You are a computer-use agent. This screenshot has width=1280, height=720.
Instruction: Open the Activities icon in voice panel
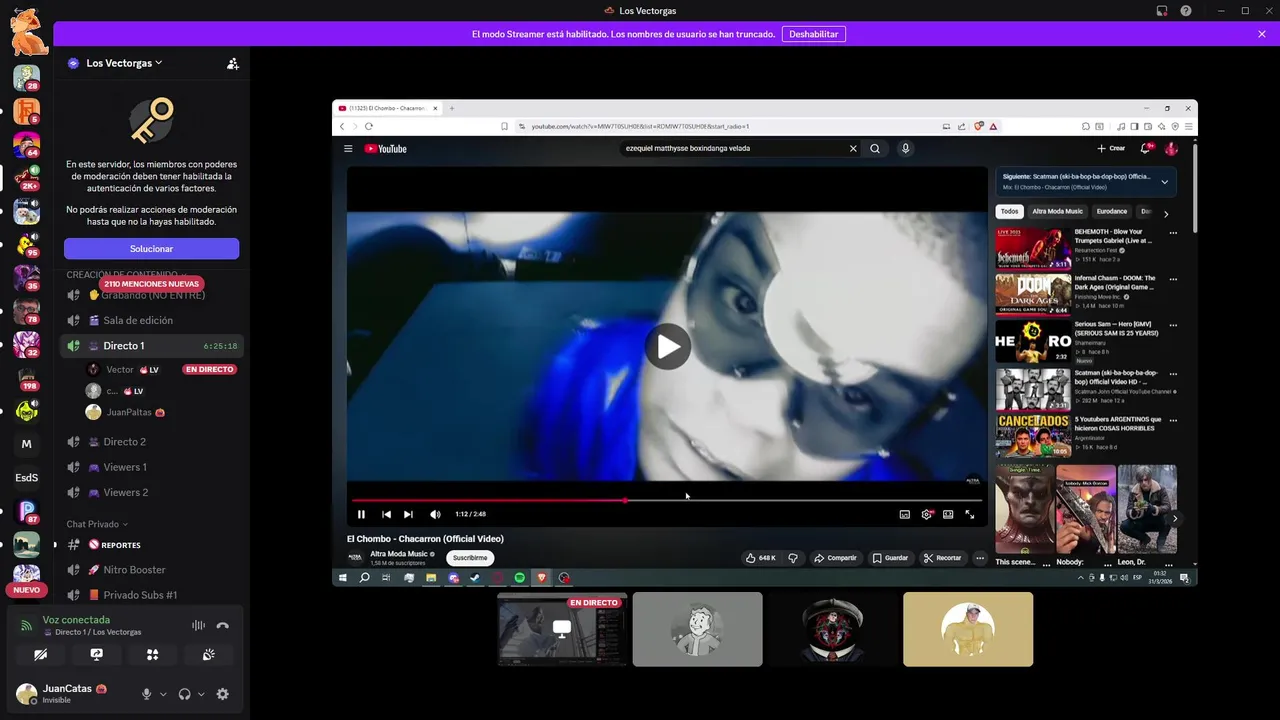click(152, 654)
